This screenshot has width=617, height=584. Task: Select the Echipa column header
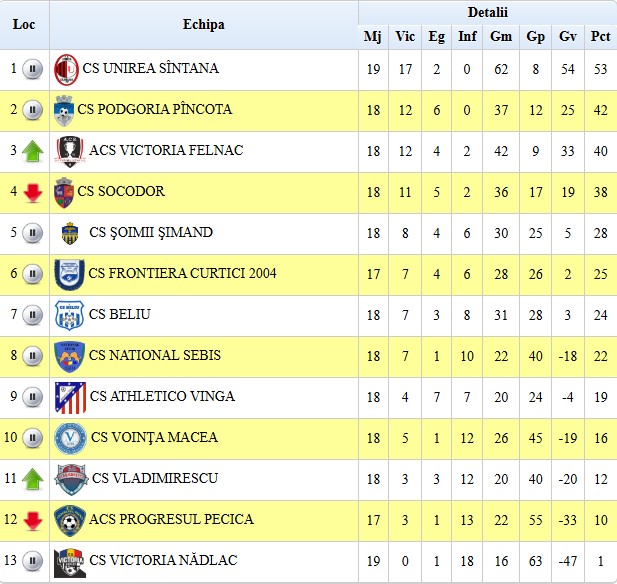pos(204,24)
